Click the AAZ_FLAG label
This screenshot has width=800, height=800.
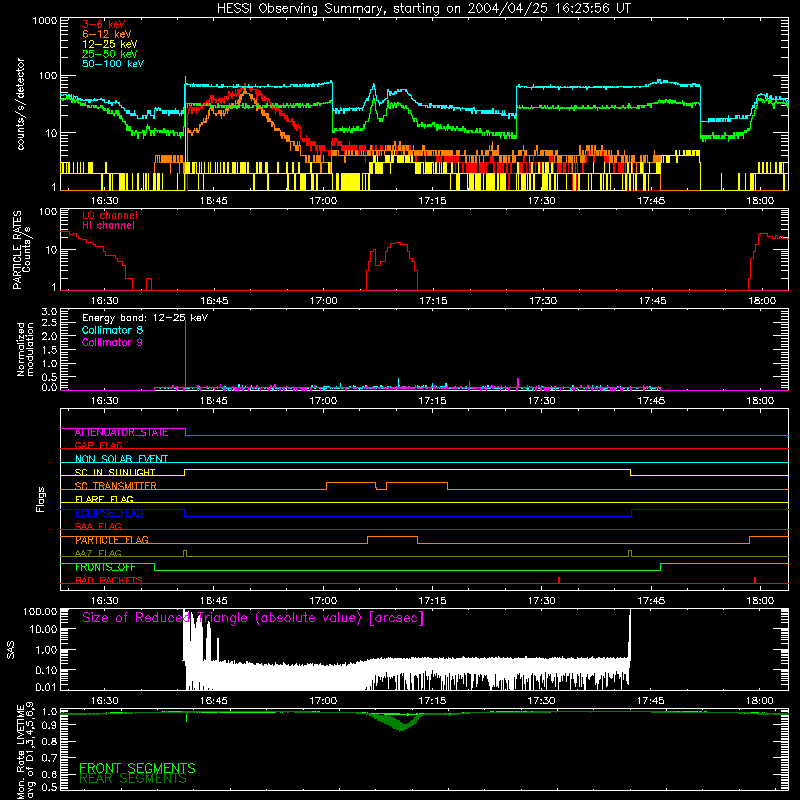pos(98,553)
